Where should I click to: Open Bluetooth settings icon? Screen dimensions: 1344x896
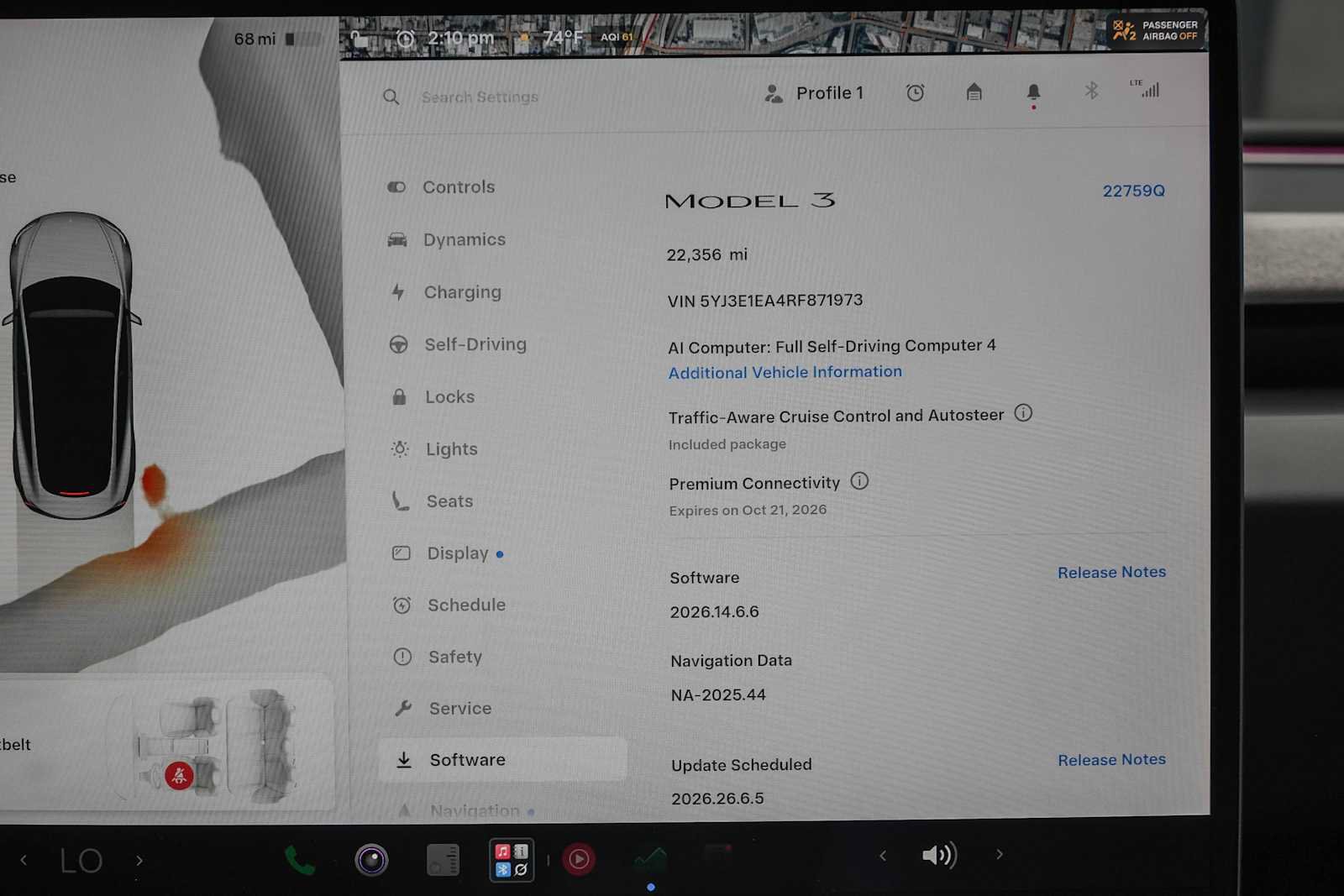tap(1091, 90)
